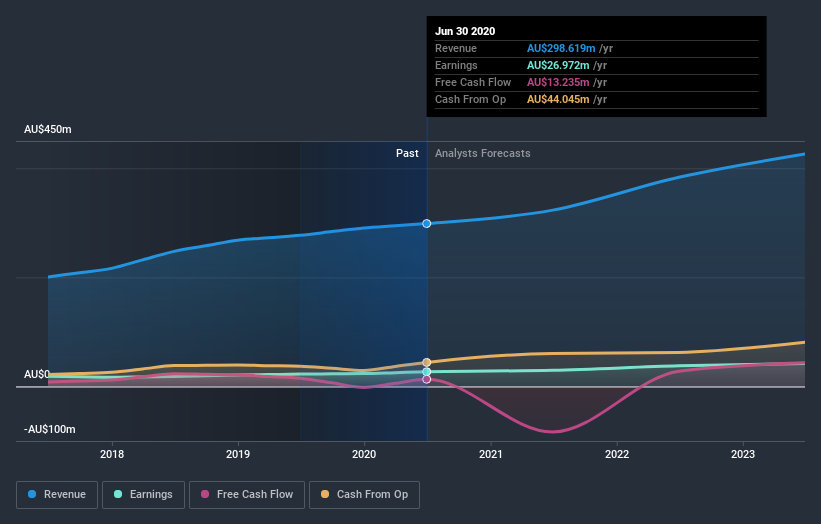Click the Past section label

coord(407,153)
